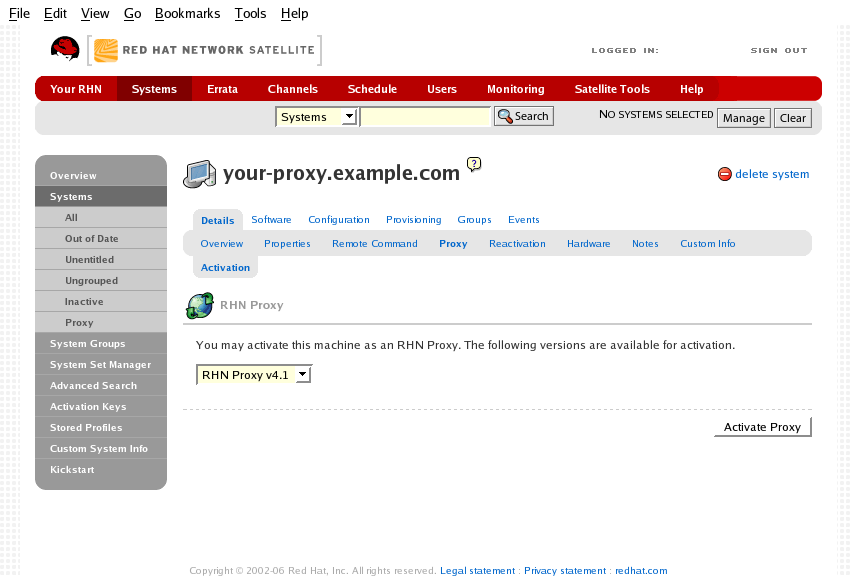Click the delete system link
852x577 pixels.
[772, 174]
